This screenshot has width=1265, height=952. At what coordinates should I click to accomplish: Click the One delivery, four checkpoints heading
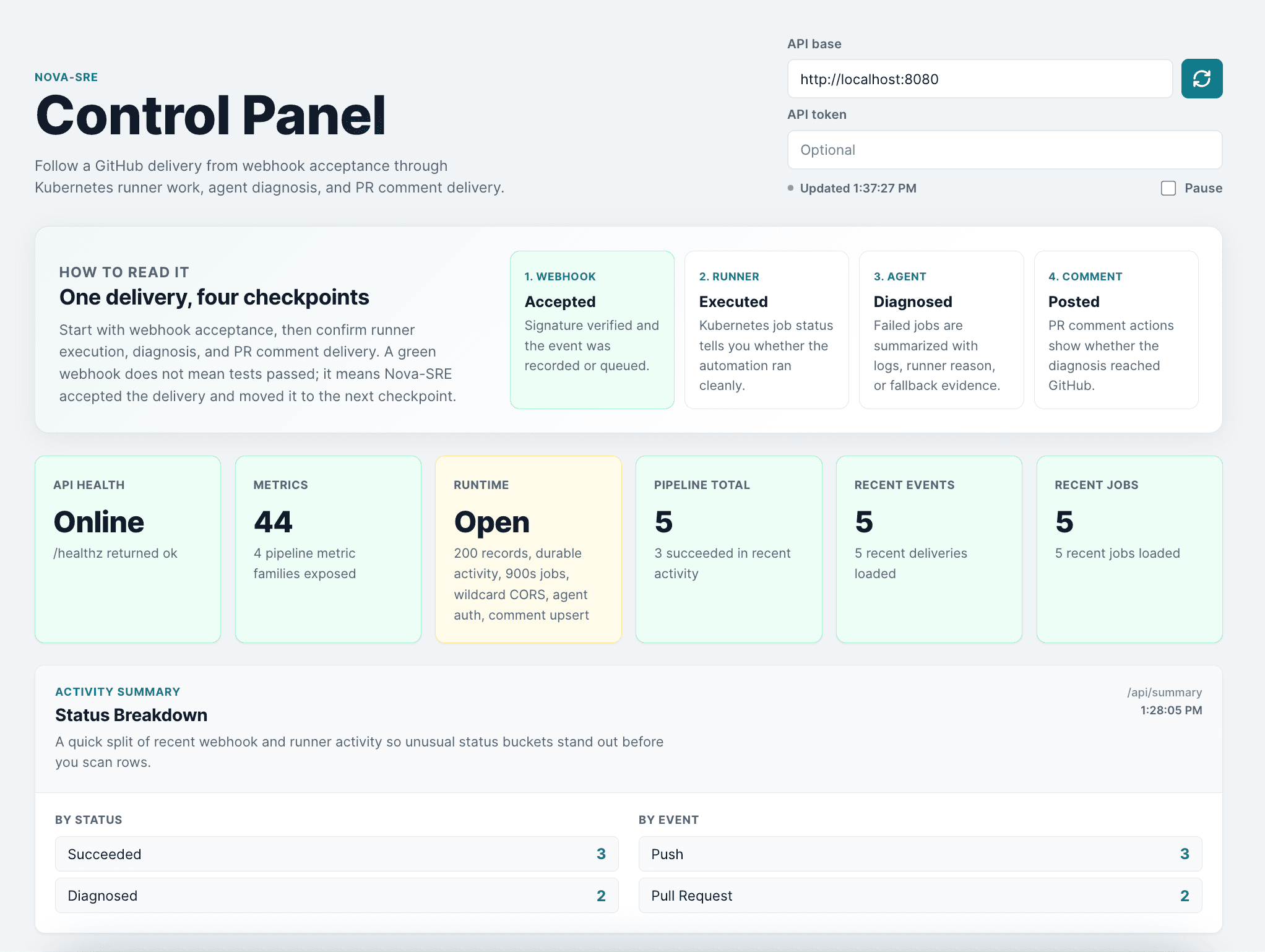coord(214,297)
